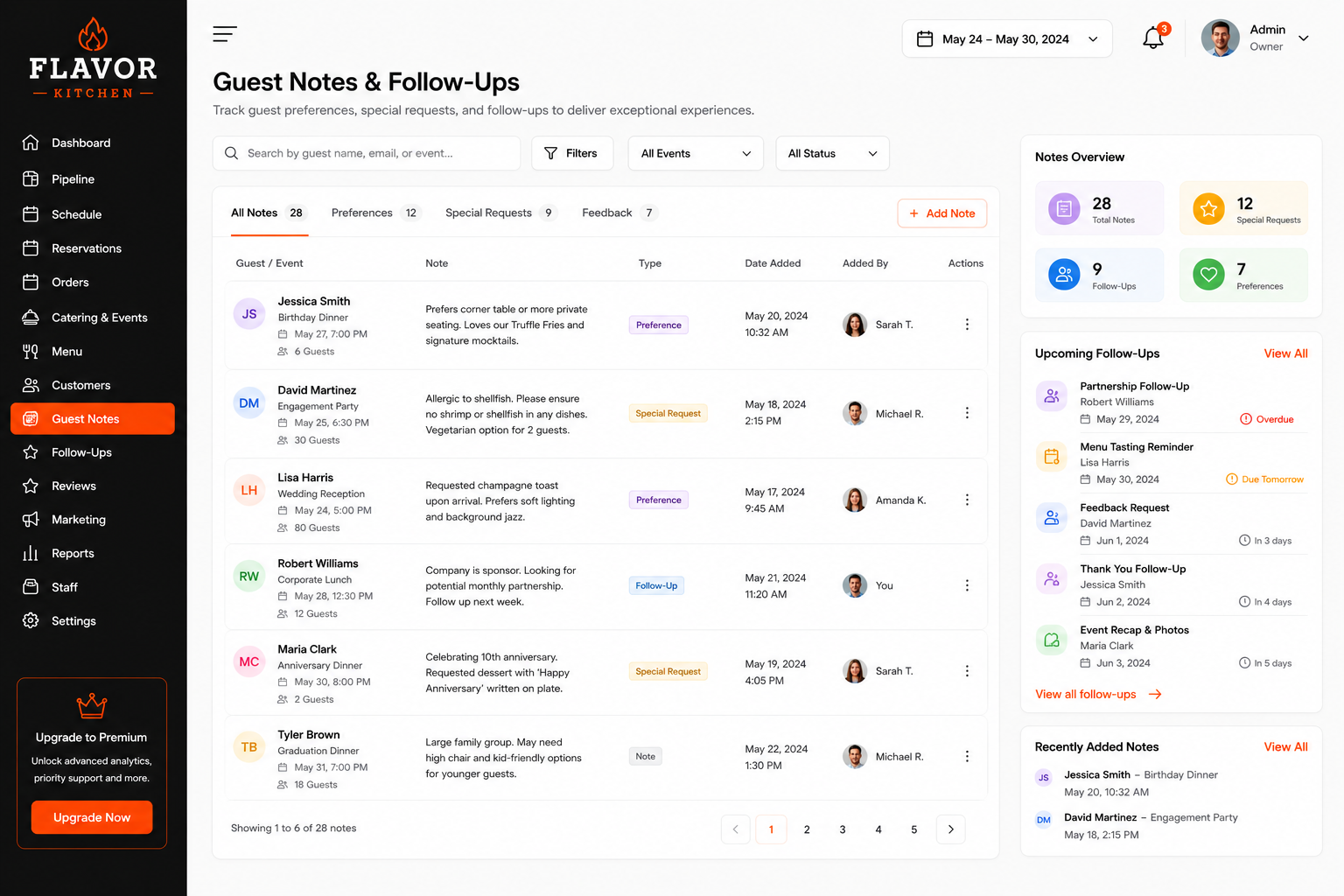Click the Upgrade Now button
The height and width of the screenshot is (896, 1344).
click(92, 817)
